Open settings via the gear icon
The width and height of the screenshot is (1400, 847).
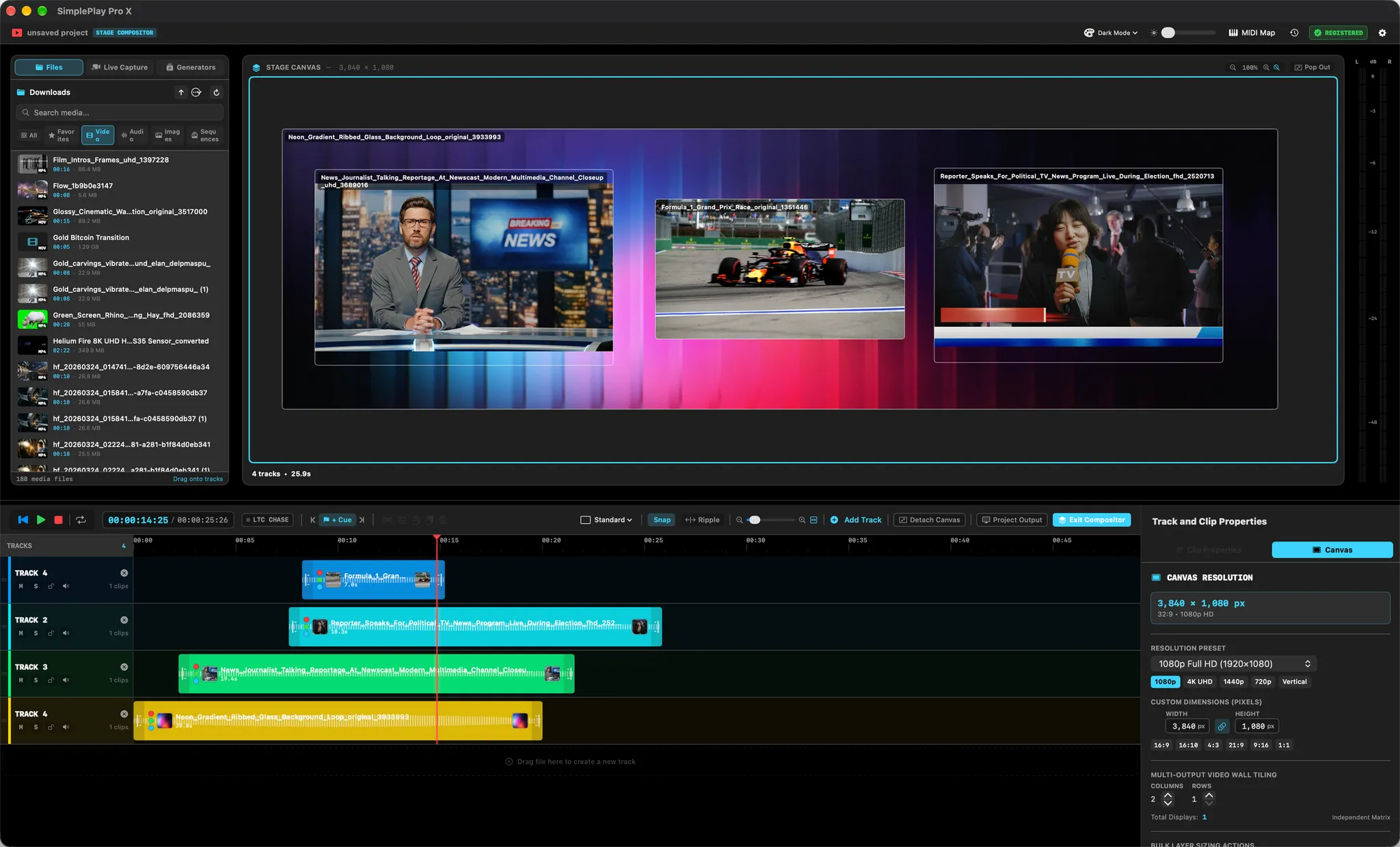(x=1382, y=33)
